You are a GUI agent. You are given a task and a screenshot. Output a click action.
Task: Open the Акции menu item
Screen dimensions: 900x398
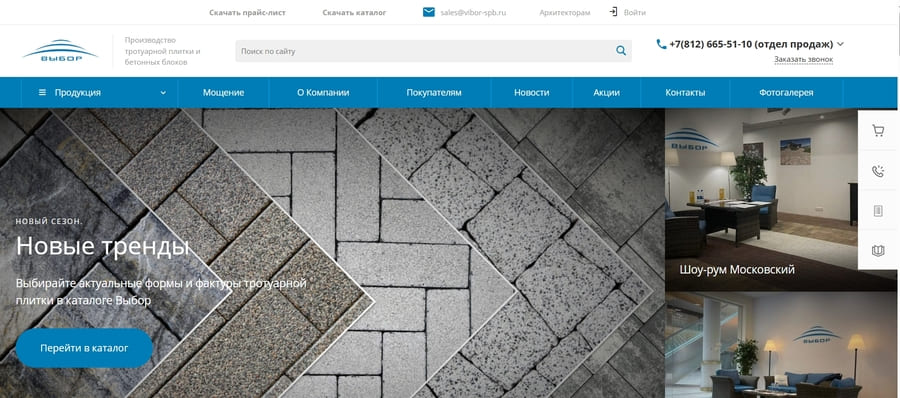606,92
